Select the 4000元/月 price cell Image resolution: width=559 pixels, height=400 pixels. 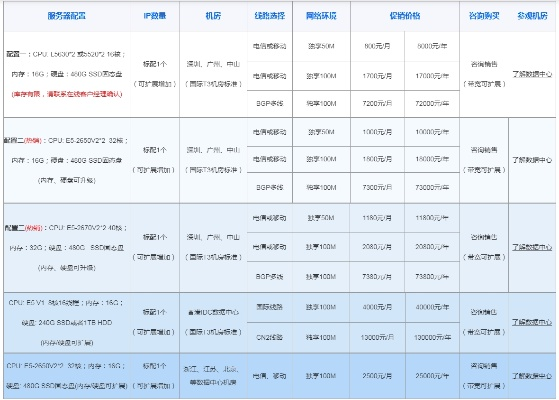(377, 307)
